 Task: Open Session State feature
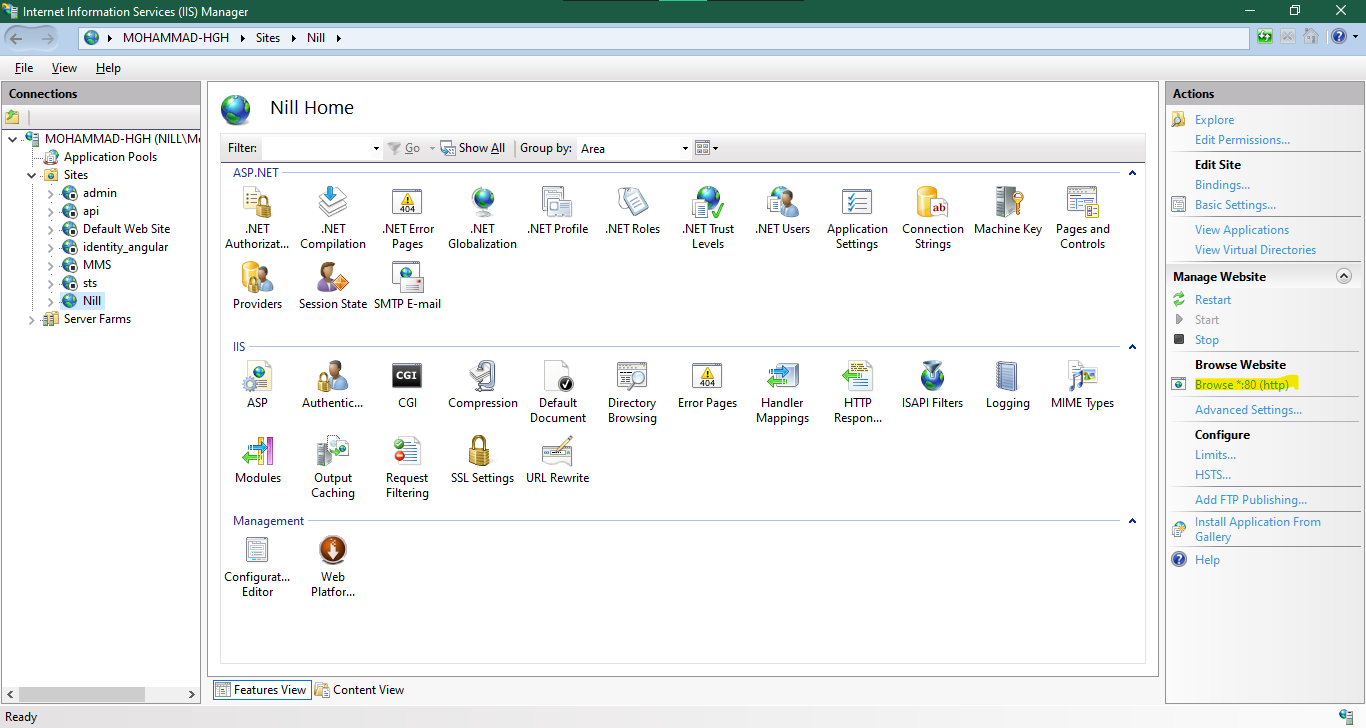coord(333,286)
